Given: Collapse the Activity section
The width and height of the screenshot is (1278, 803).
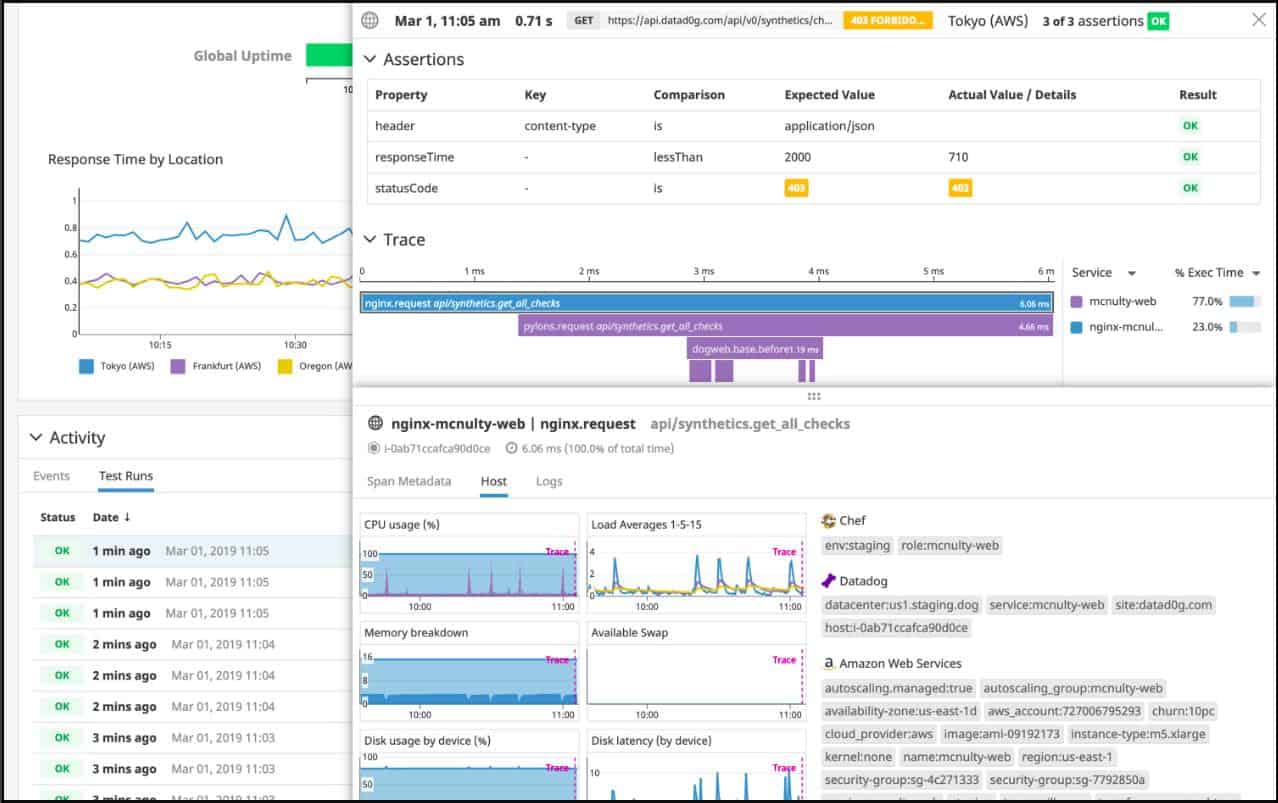Looking at the screenshot, I should [x=36, y=438].
